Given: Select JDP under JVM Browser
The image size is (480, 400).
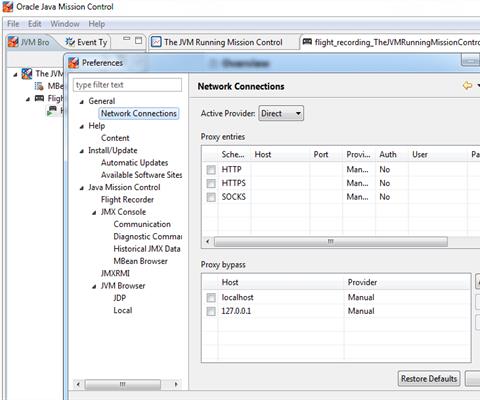Looking at the screenshot, I should click(x=120, y=298).
